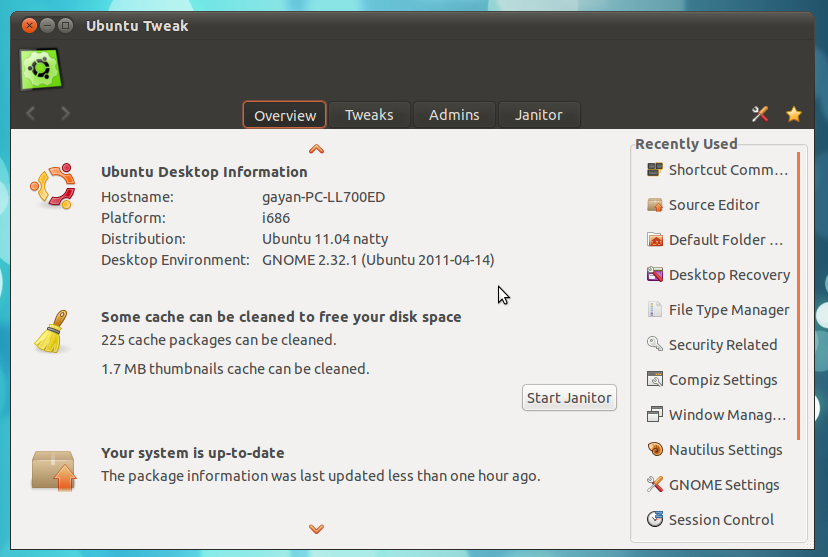Click distribution value Ubuntu 11.04 natty
The width and height of the screenshot is (828, 557).
[x=325, y=239]
